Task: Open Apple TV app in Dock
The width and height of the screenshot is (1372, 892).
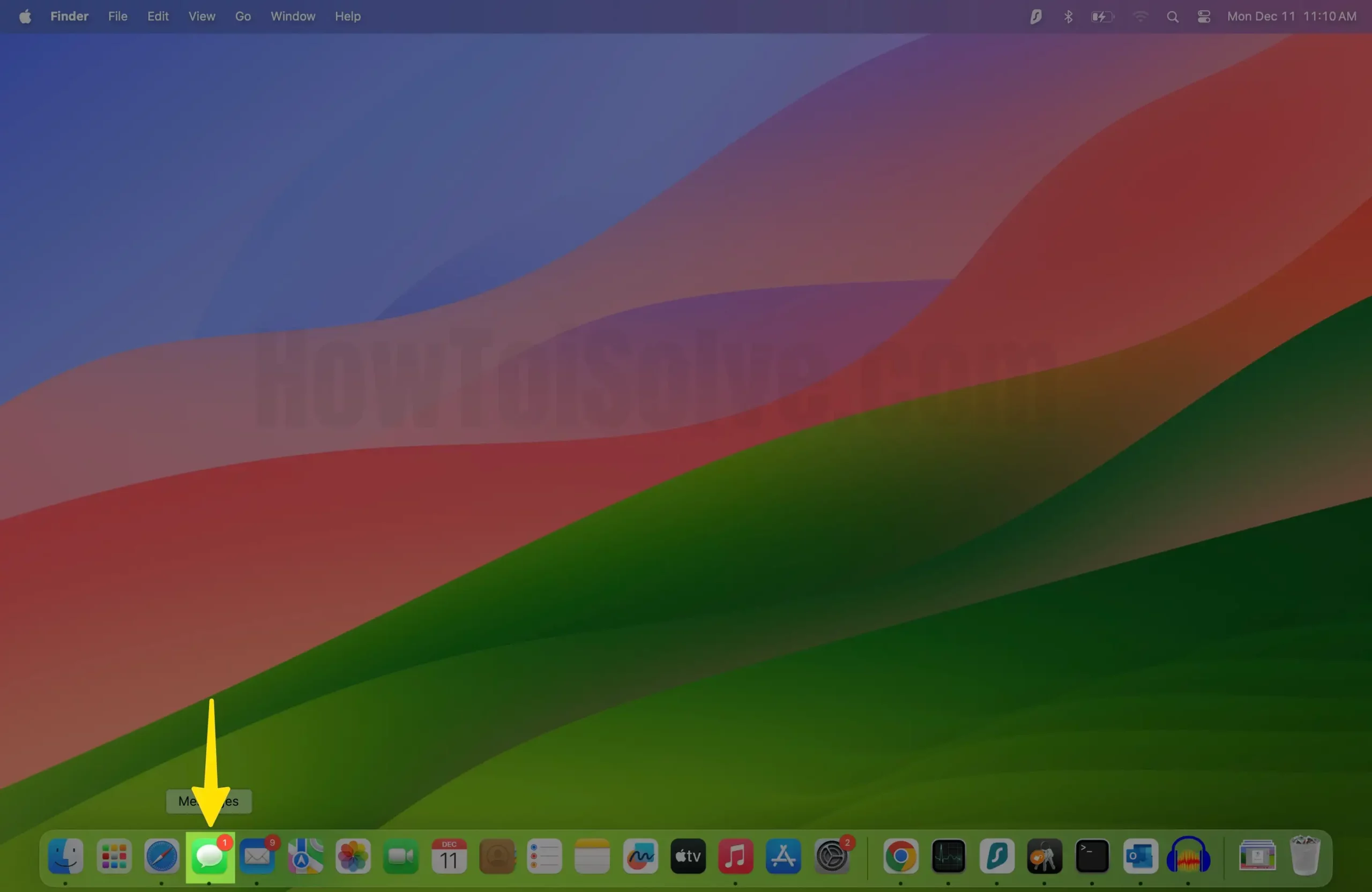Action: tap(688, 856)
